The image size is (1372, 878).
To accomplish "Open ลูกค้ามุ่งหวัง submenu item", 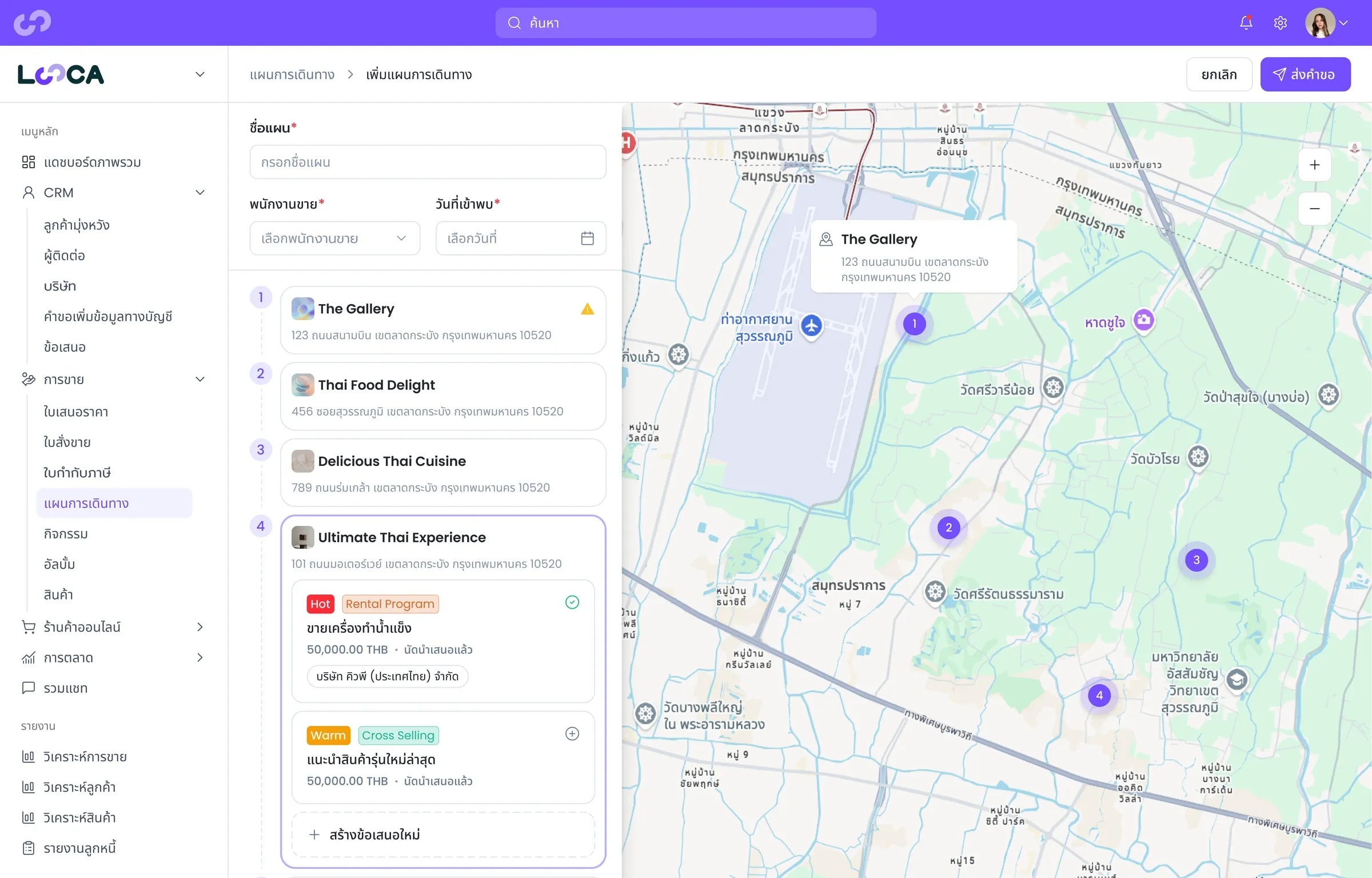I will click(77, 225).
